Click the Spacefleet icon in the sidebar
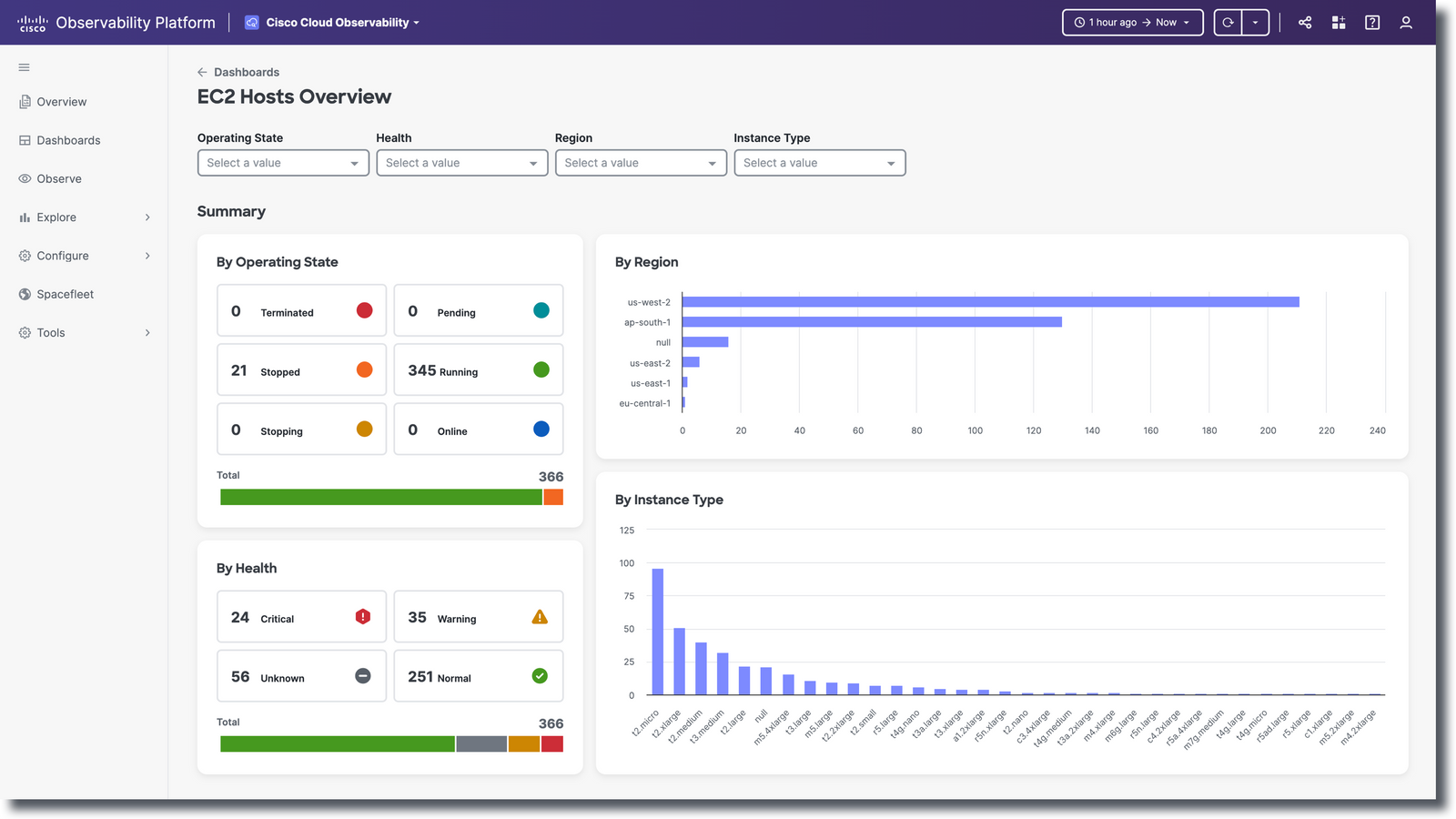Image resolution: width=1456 pixels, height=819 pixels. click(25, 294)
